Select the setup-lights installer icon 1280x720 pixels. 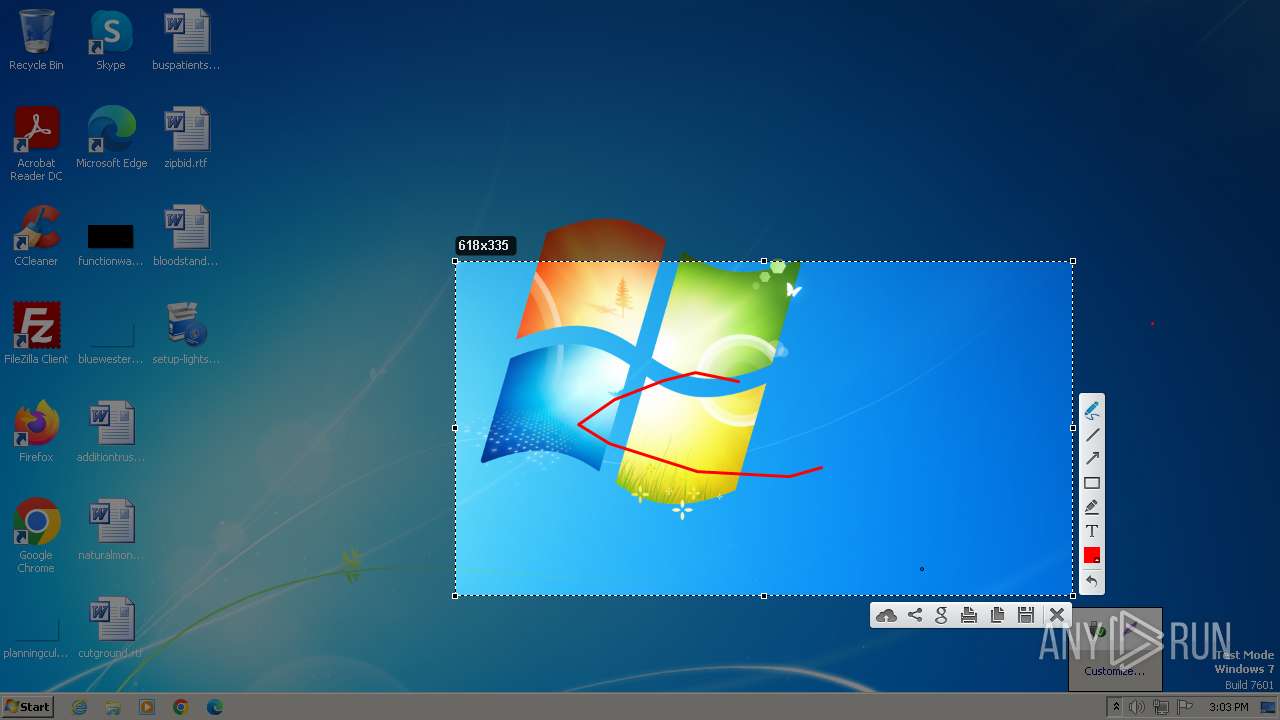coord(186,334)
